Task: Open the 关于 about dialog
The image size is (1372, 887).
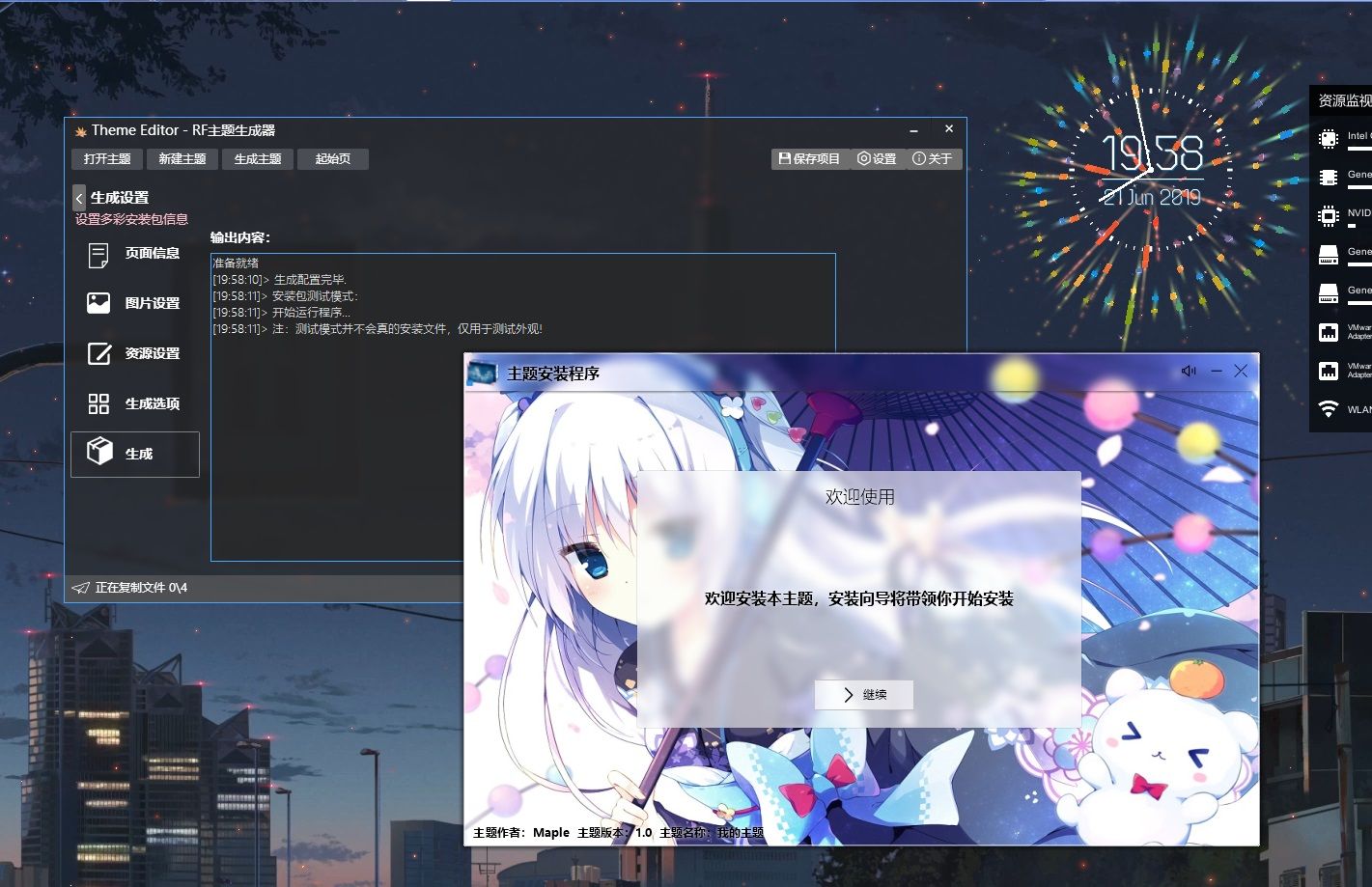Action: click(933, 159)
